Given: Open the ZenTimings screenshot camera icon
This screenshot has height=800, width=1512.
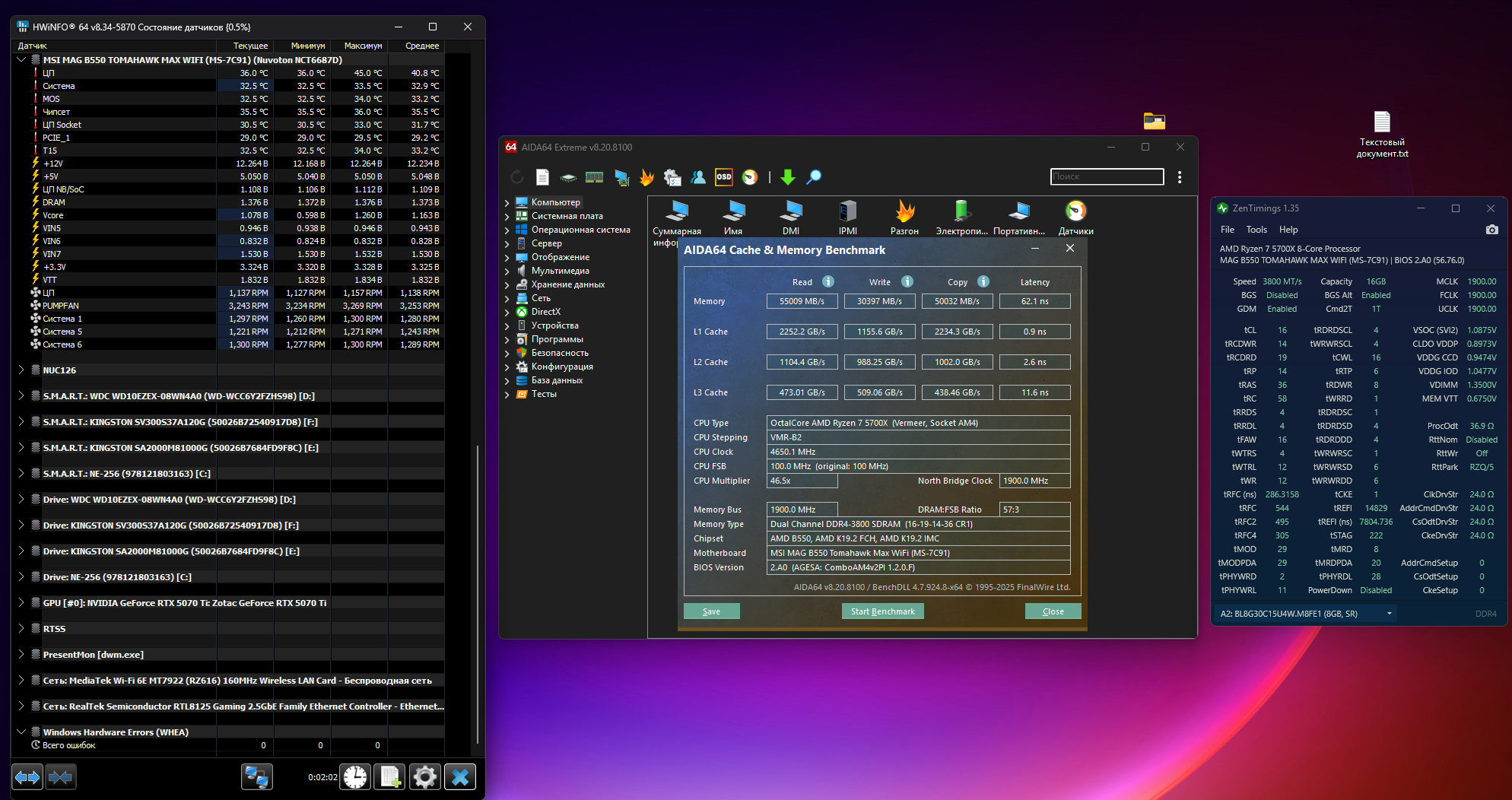Looking at the screenshot, I should 1491,230.
